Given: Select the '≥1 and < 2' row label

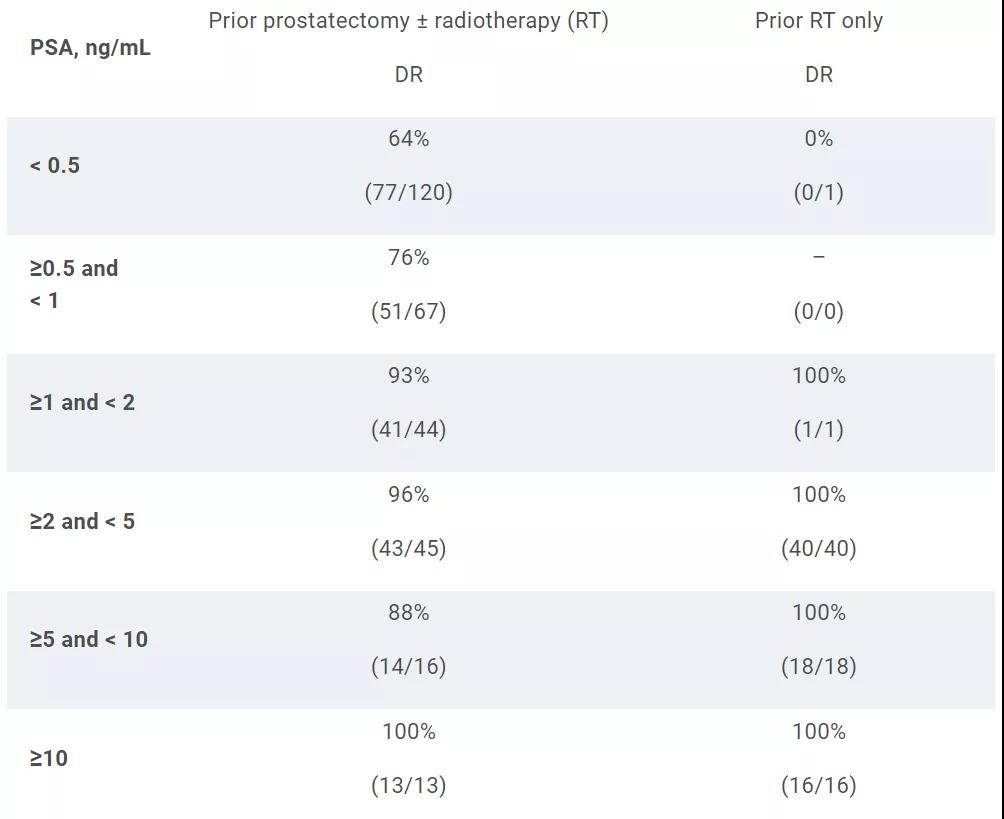Looking at the screenshot, I should click(x=82, y=402).
